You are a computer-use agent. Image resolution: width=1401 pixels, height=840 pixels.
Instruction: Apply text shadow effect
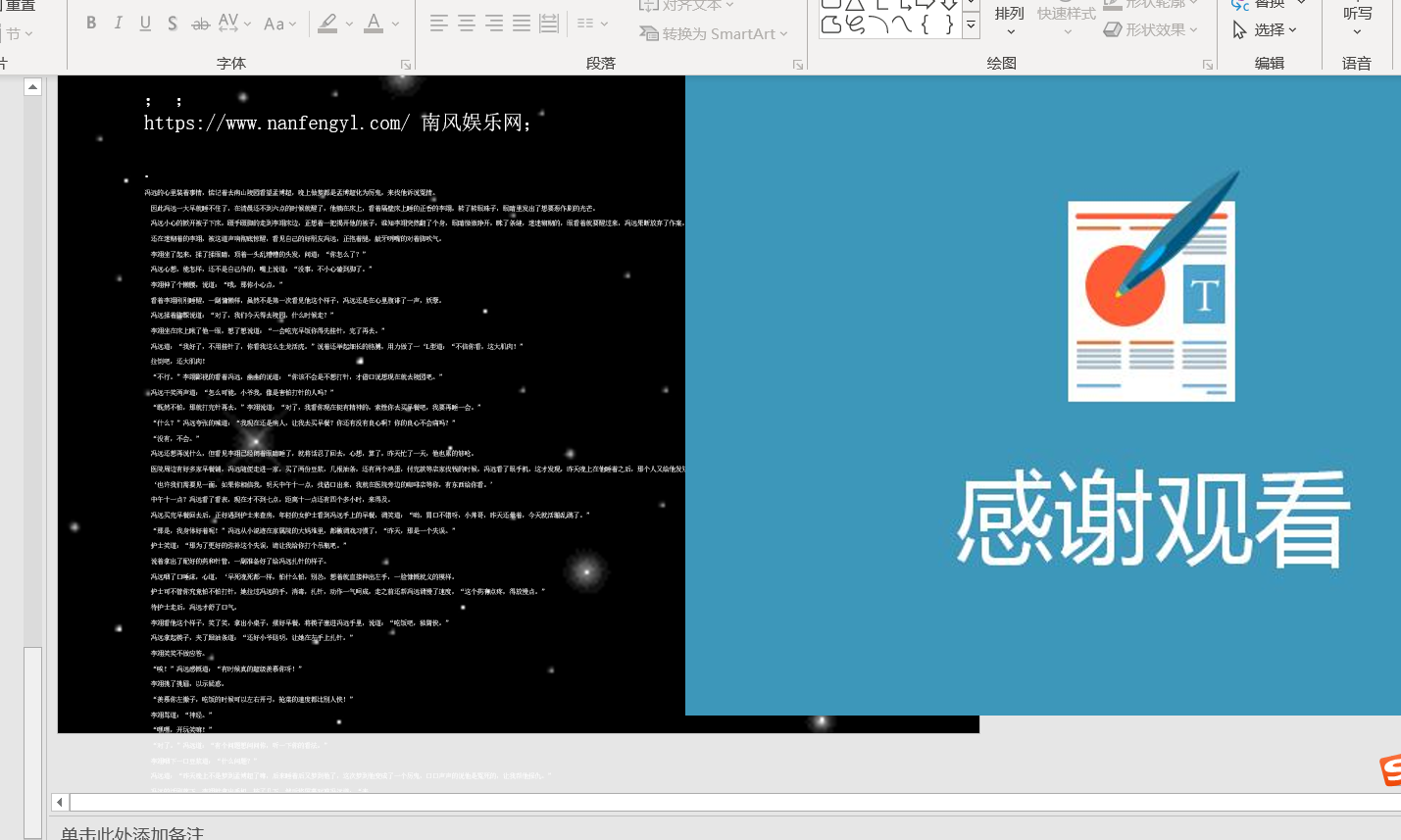click(x=173, y=23)
